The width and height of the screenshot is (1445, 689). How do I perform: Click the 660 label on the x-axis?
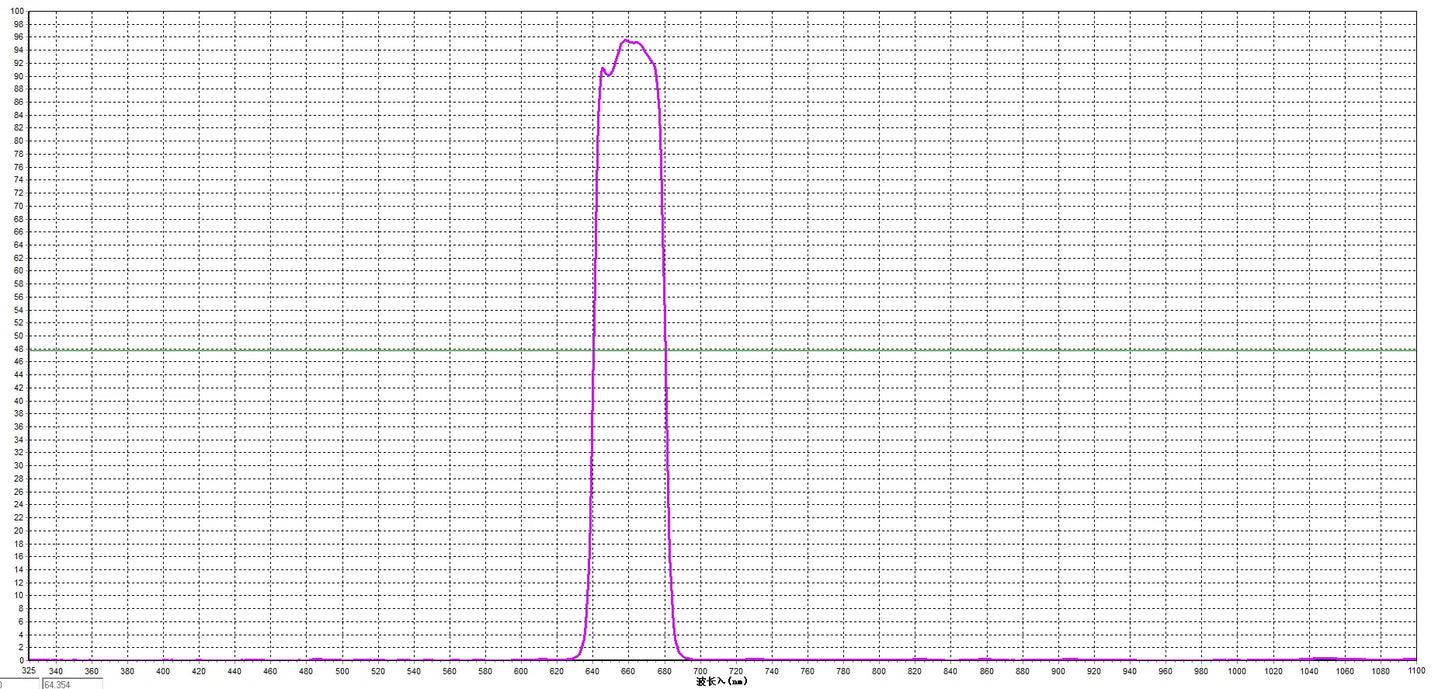coord(628,671)
